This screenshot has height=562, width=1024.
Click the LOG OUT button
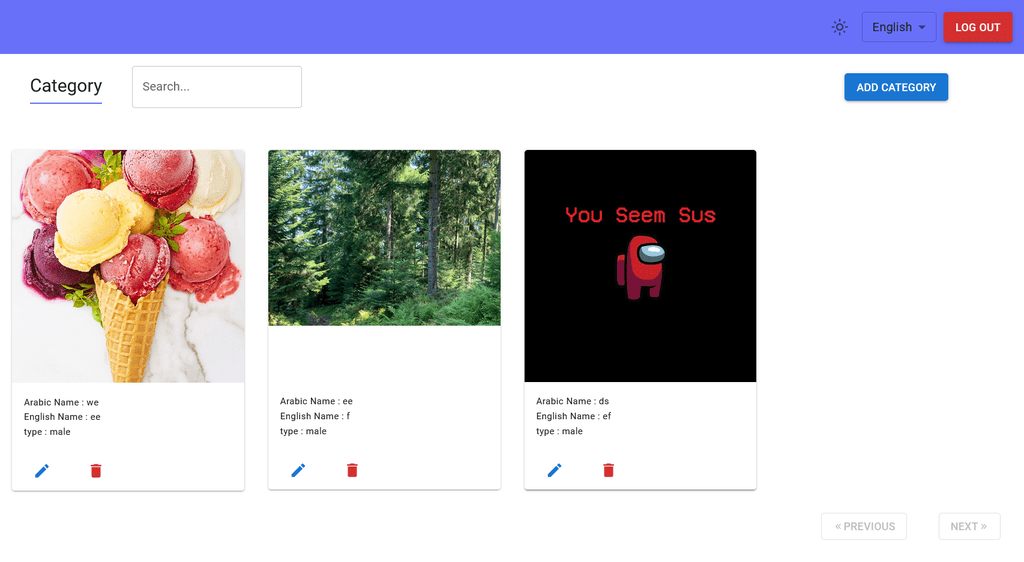pyautogui.click(x=978, y=27)
